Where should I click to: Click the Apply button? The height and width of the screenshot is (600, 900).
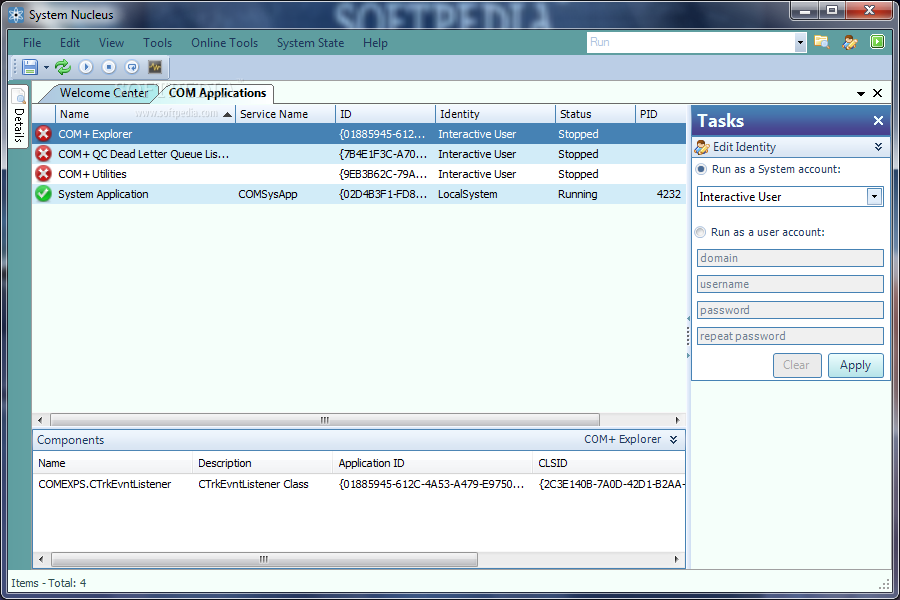click(x=855, y=365)
